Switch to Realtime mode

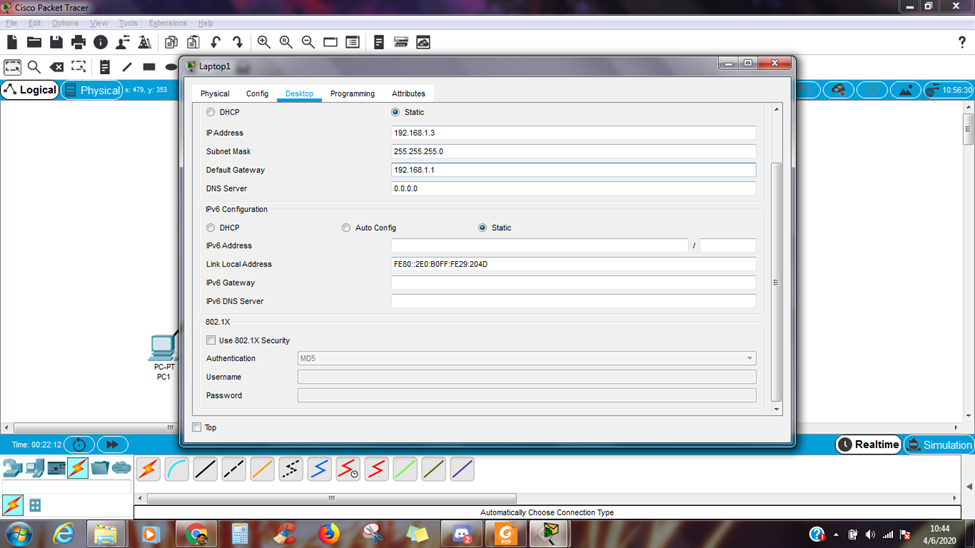[x=869, y=445]
